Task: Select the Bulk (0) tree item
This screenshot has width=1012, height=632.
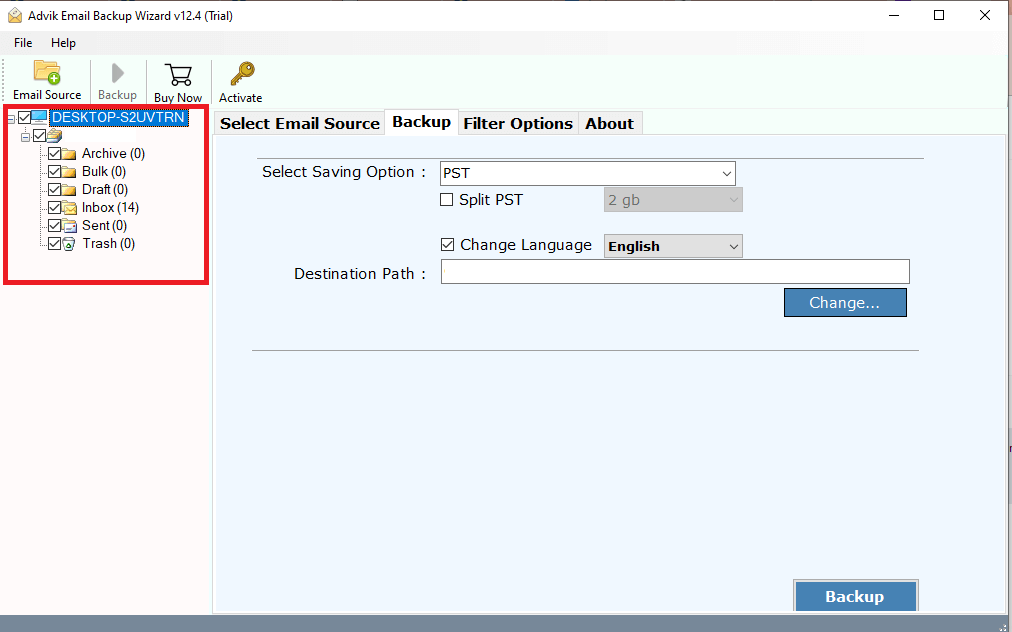Action: pyautogui.click(x=104, y=172)
